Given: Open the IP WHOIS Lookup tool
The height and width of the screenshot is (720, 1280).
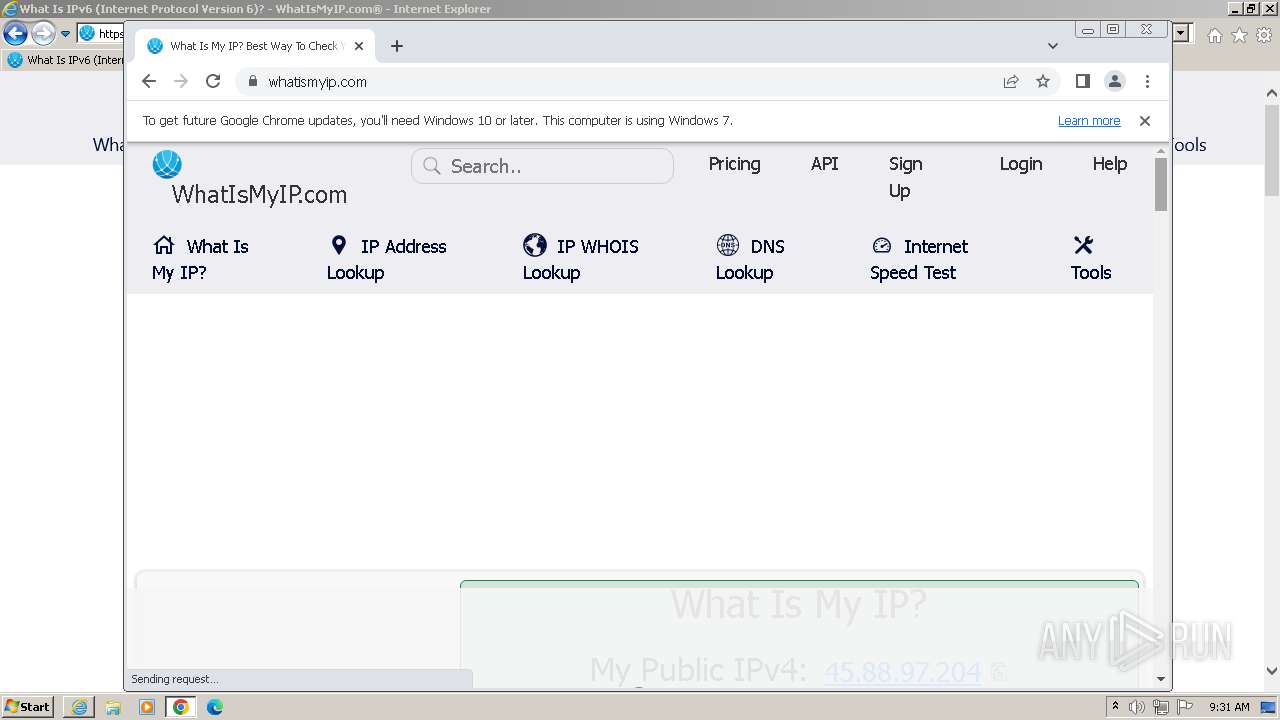Looking at the screenshot, I should [580, 259].
